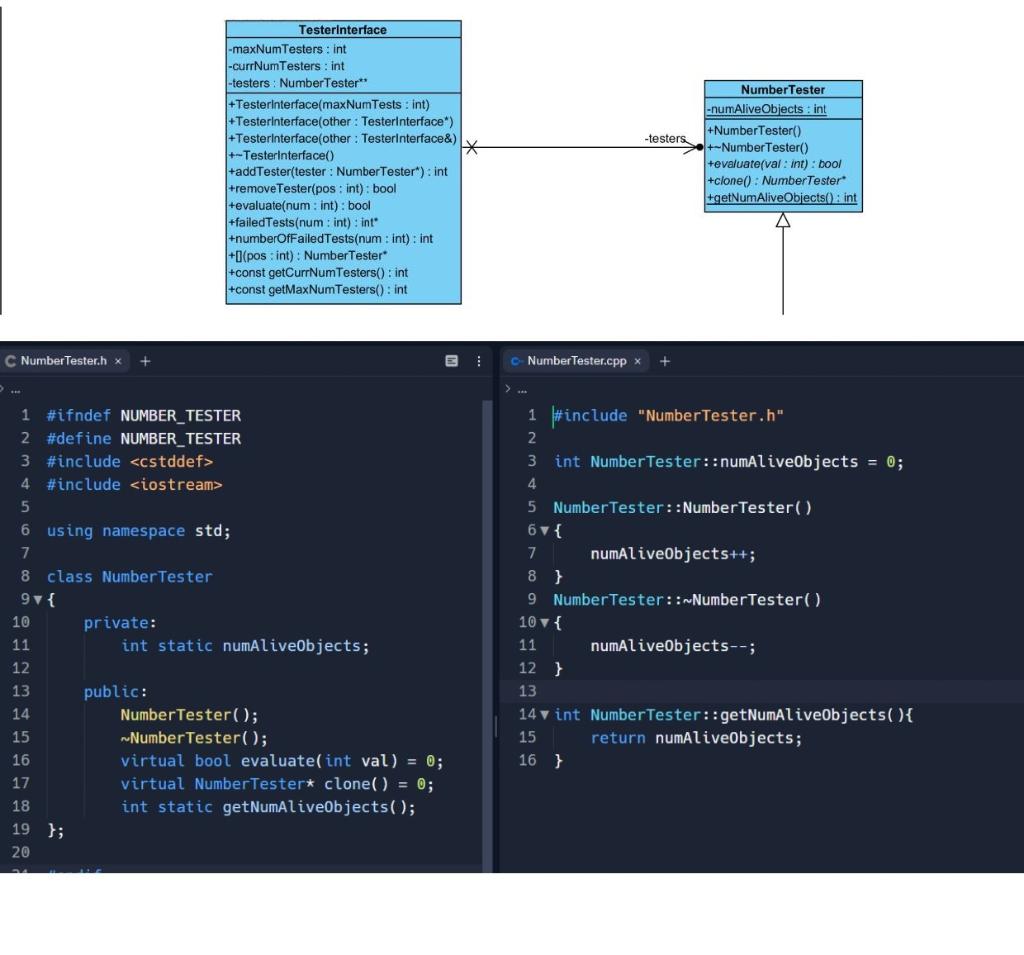Place cursor on '#define NUMBER_TESTER' line
1024x955 pixels.
[144, 439]
